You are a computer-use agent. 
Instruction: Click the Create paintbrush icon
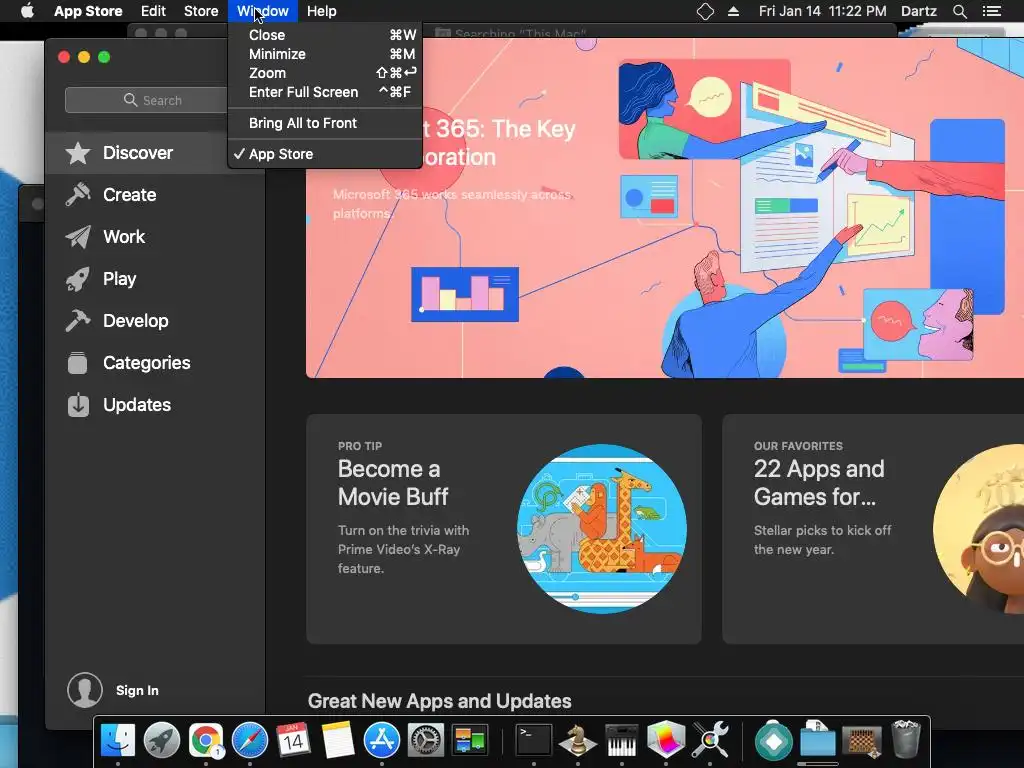(x=78, y=195)
